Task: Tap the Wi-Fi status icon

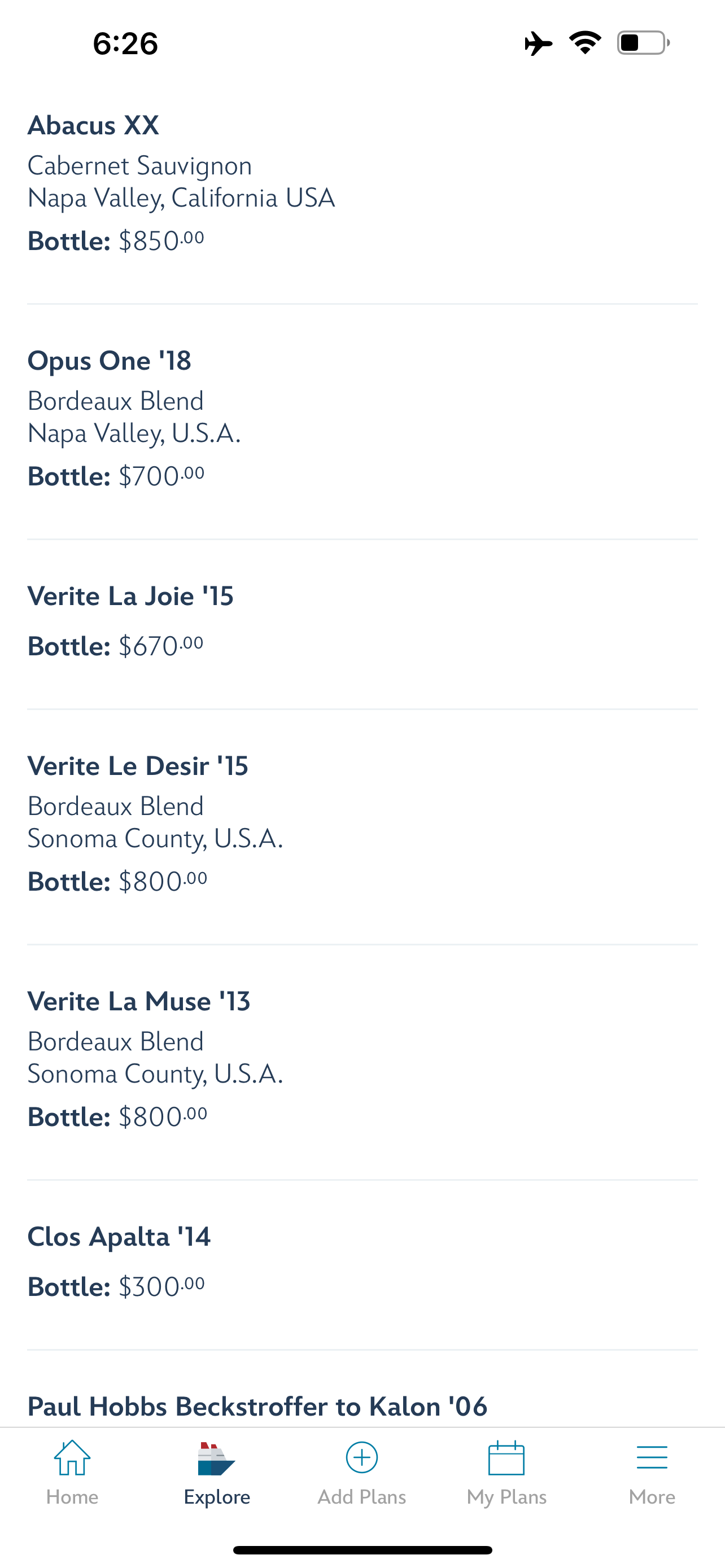Action: point(585,42)
